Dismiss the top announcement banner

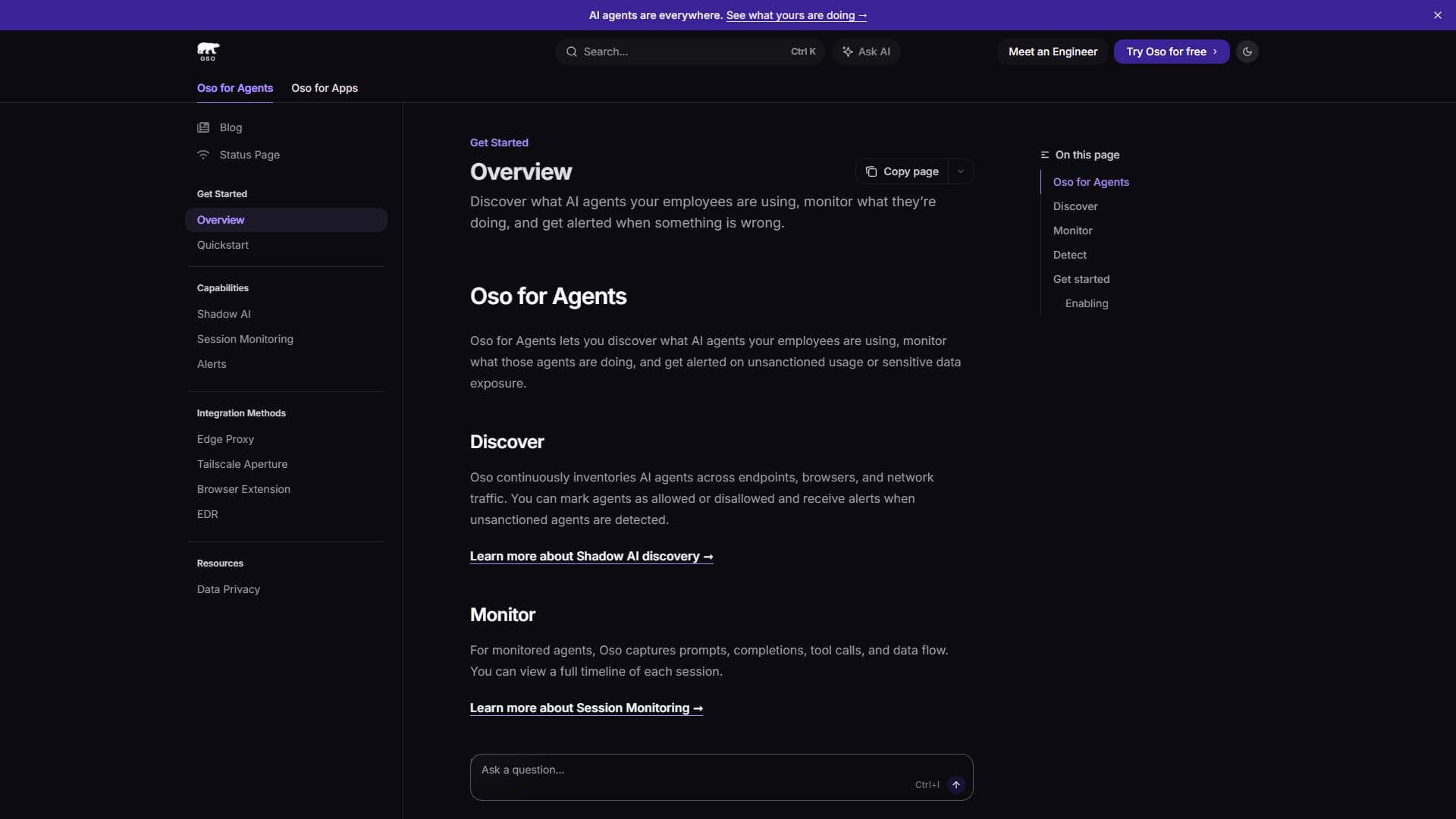1437,15
